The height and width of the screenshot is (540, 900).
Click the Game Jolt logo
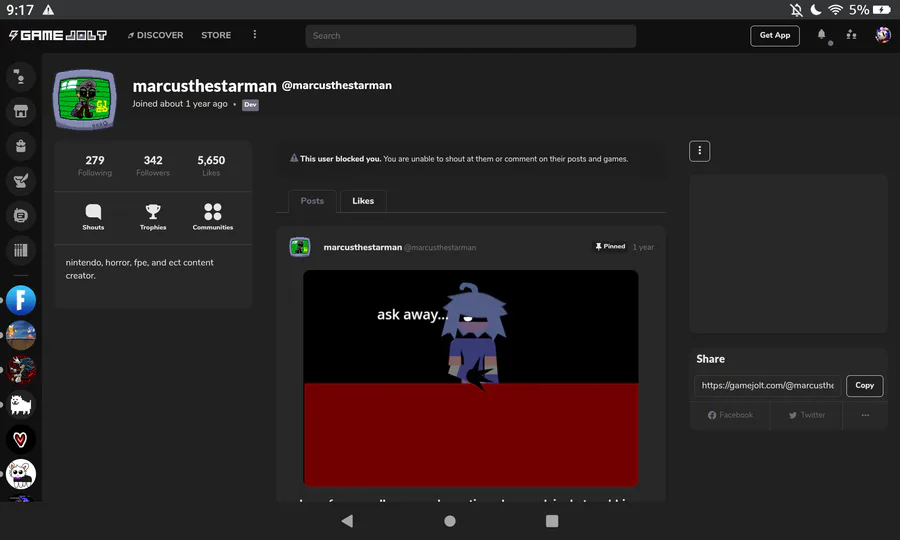[x=57, y=36]
